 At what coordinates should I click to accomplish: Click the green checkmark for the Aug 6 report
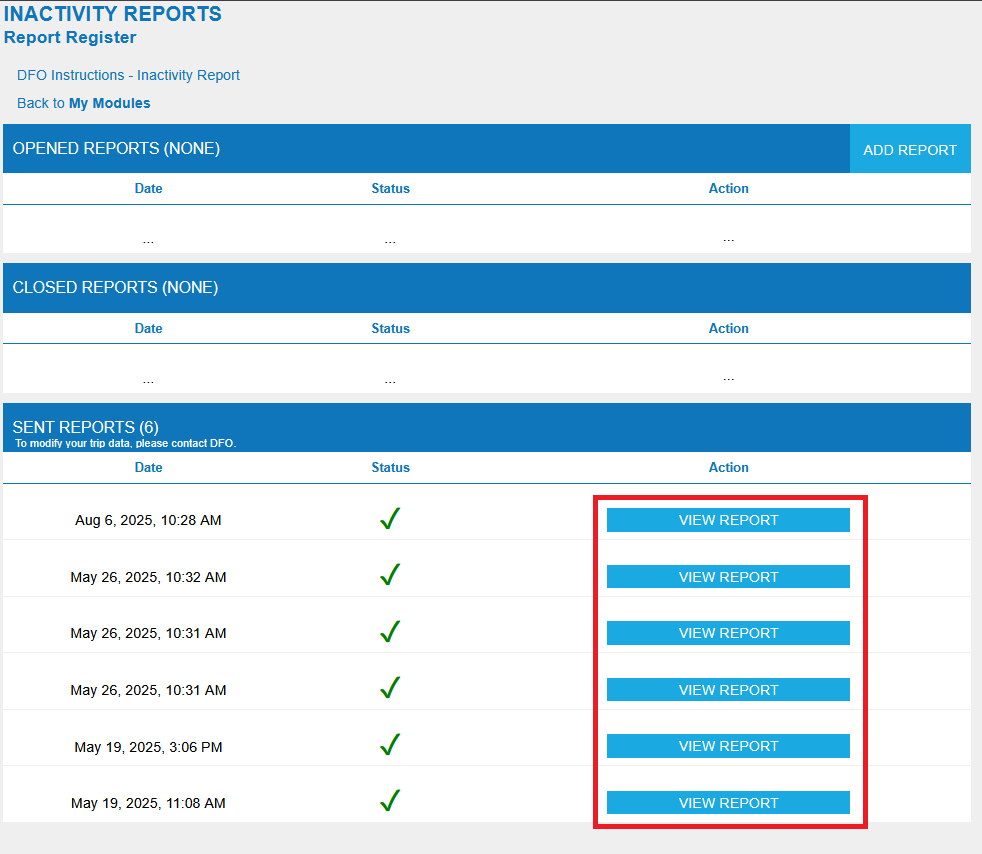click(x=389, y=518)
